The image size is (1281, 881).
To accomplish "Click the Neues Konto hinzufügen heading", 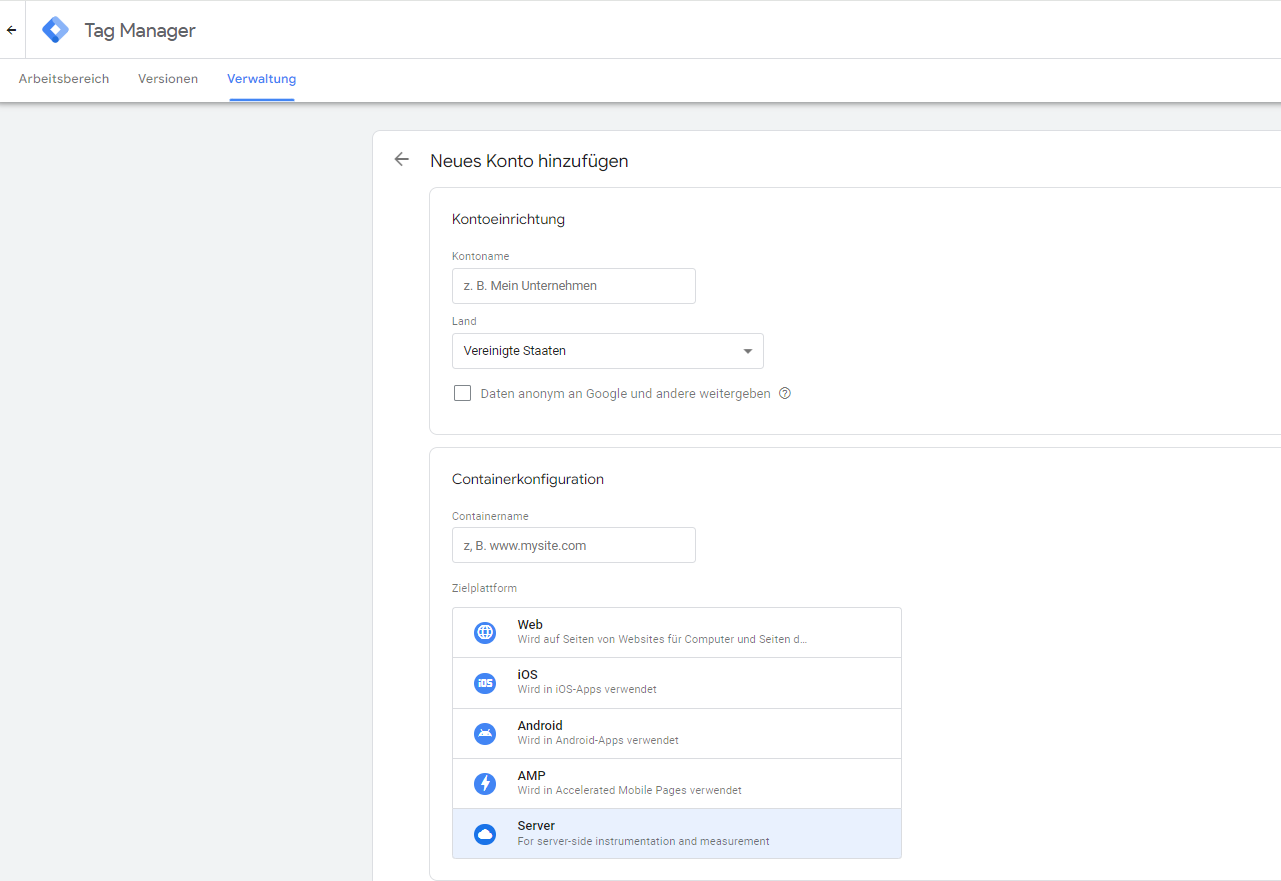I will coord(529,161).
